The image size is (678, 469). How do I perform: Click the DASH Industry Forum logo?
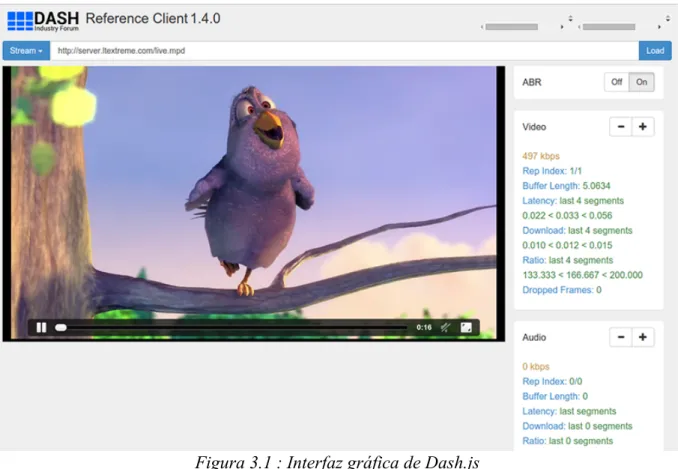43,20
